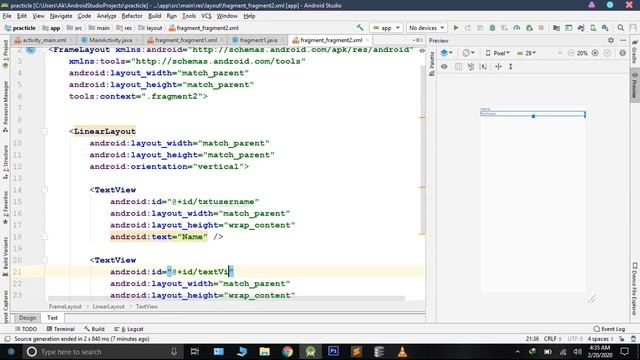Open the app run configuration dropdown
Viewport: 640px width, 360px height.
coord(386,28)
